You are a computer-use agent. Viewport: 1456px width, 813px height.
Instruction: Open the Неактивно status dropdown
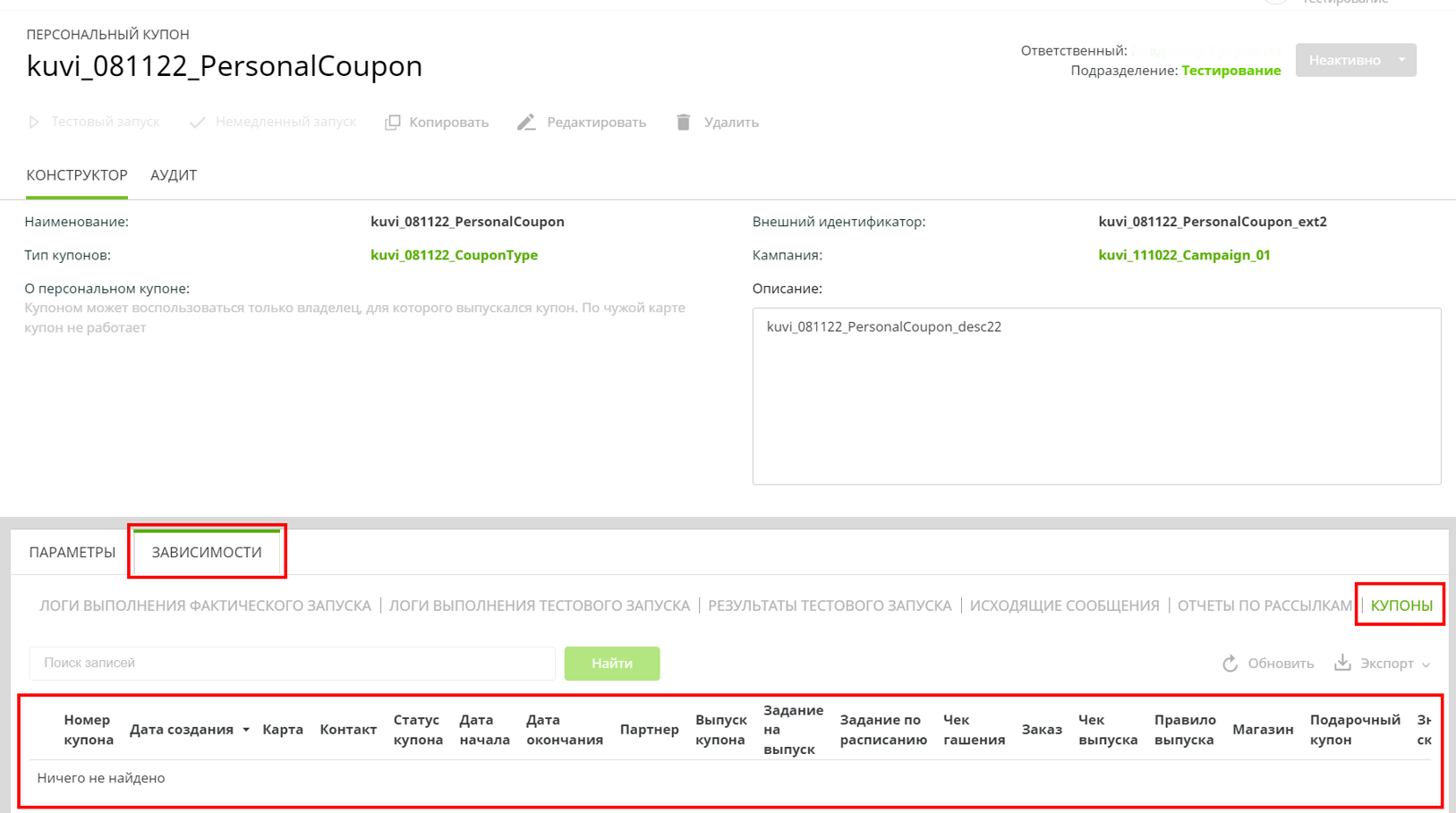pos(1401,60)
